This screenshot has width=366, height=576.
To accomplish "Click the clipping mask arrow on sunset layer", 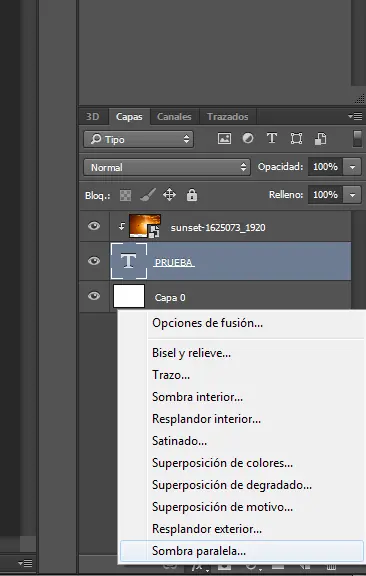I will pos(122,227).
